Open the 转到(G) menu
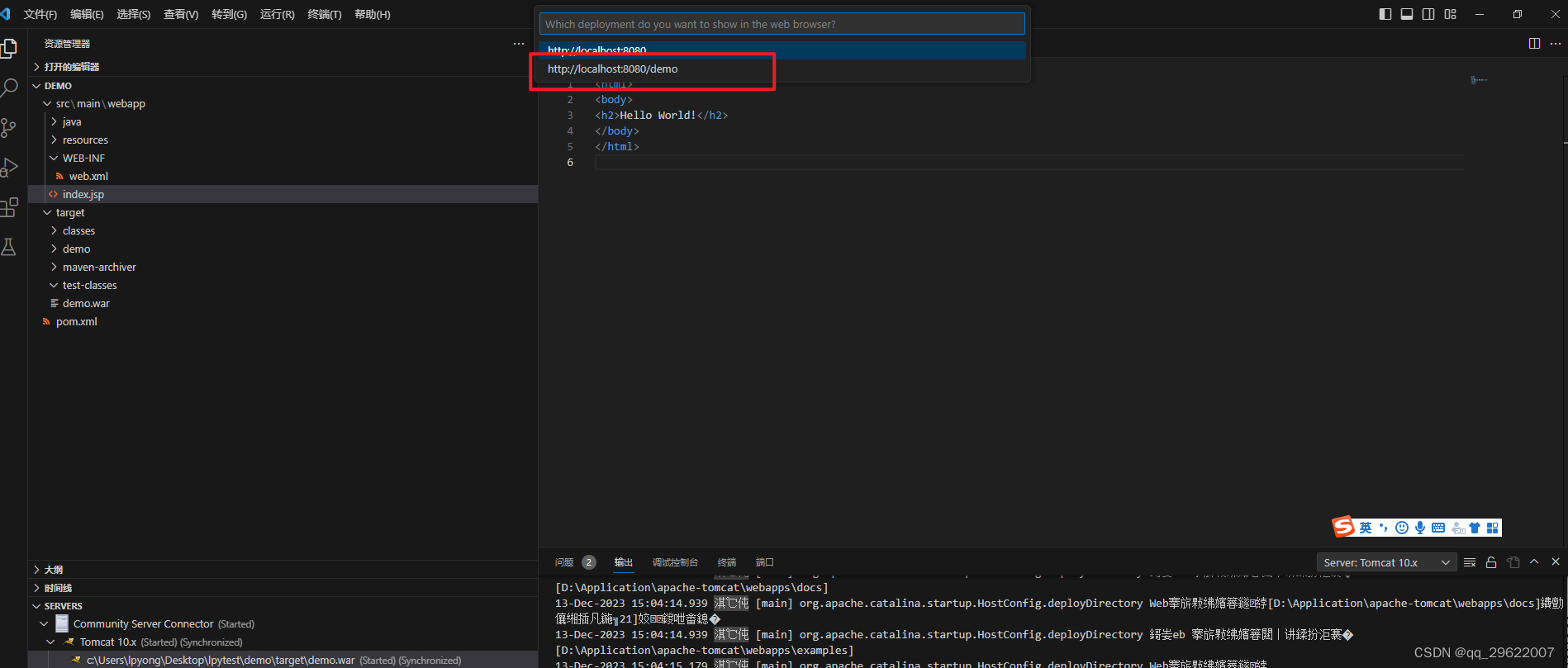The image size is (1568, 668). pyautogui.click(x=229, y=14)
